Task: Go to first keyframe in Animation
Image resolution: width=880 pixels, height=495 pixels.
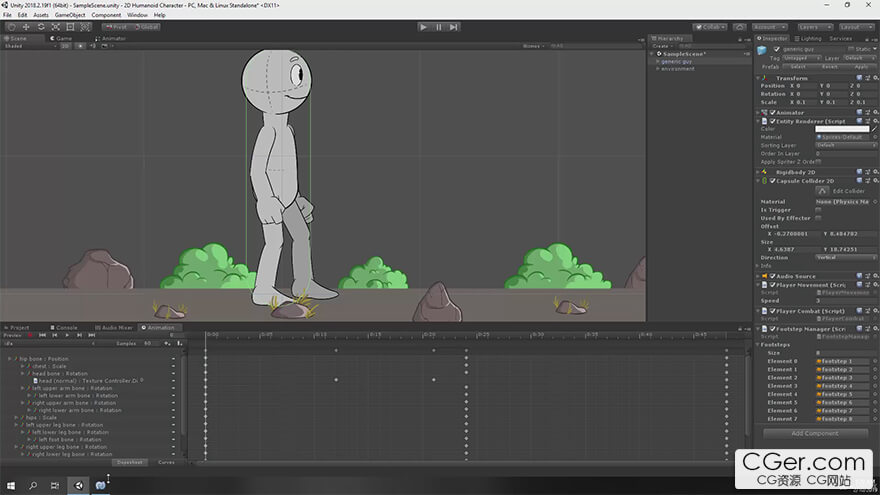Action: pyautogui.click(x=42, y=335)
